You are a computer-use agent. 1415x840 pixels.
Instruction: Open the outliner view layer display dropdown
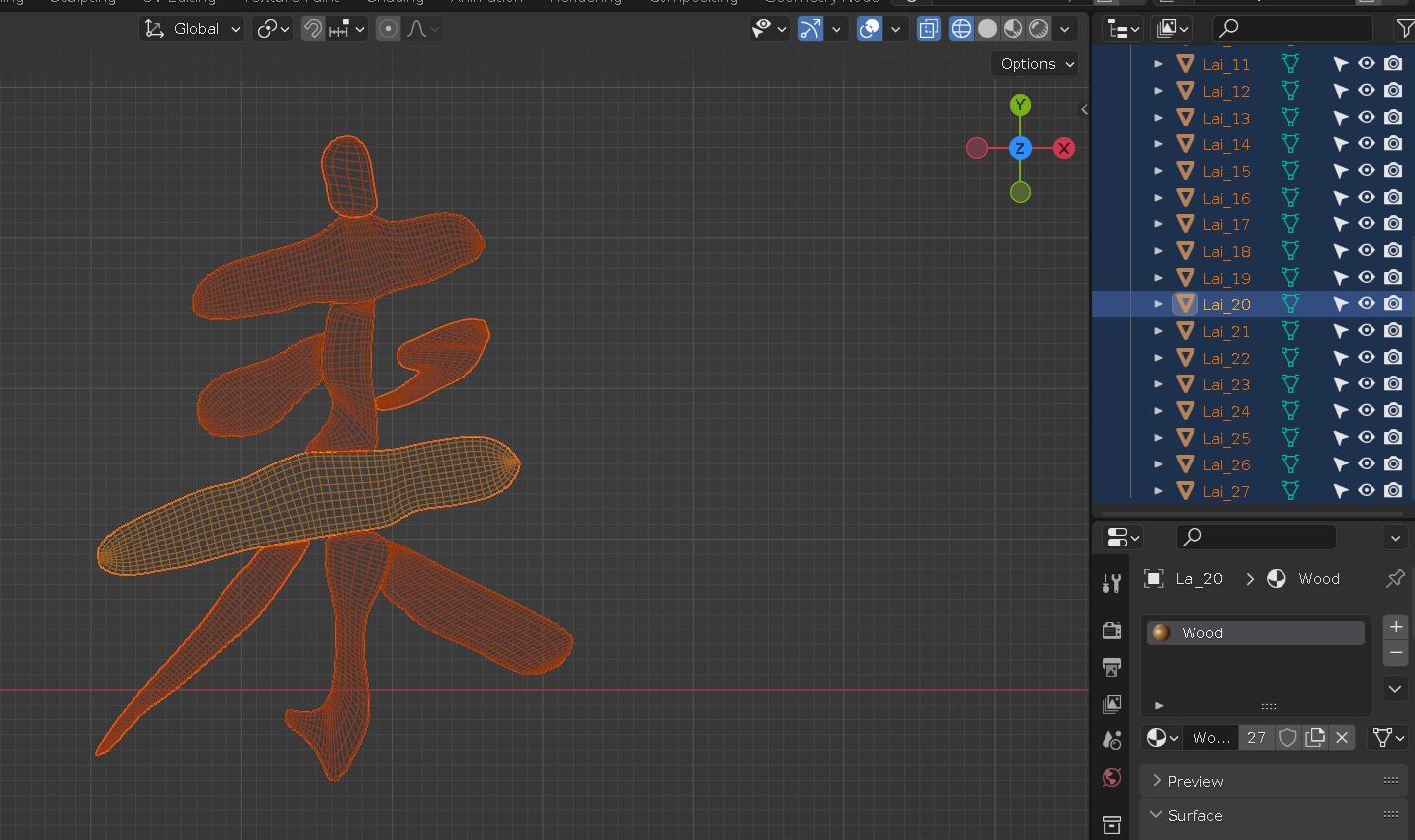coord(1172,29)
